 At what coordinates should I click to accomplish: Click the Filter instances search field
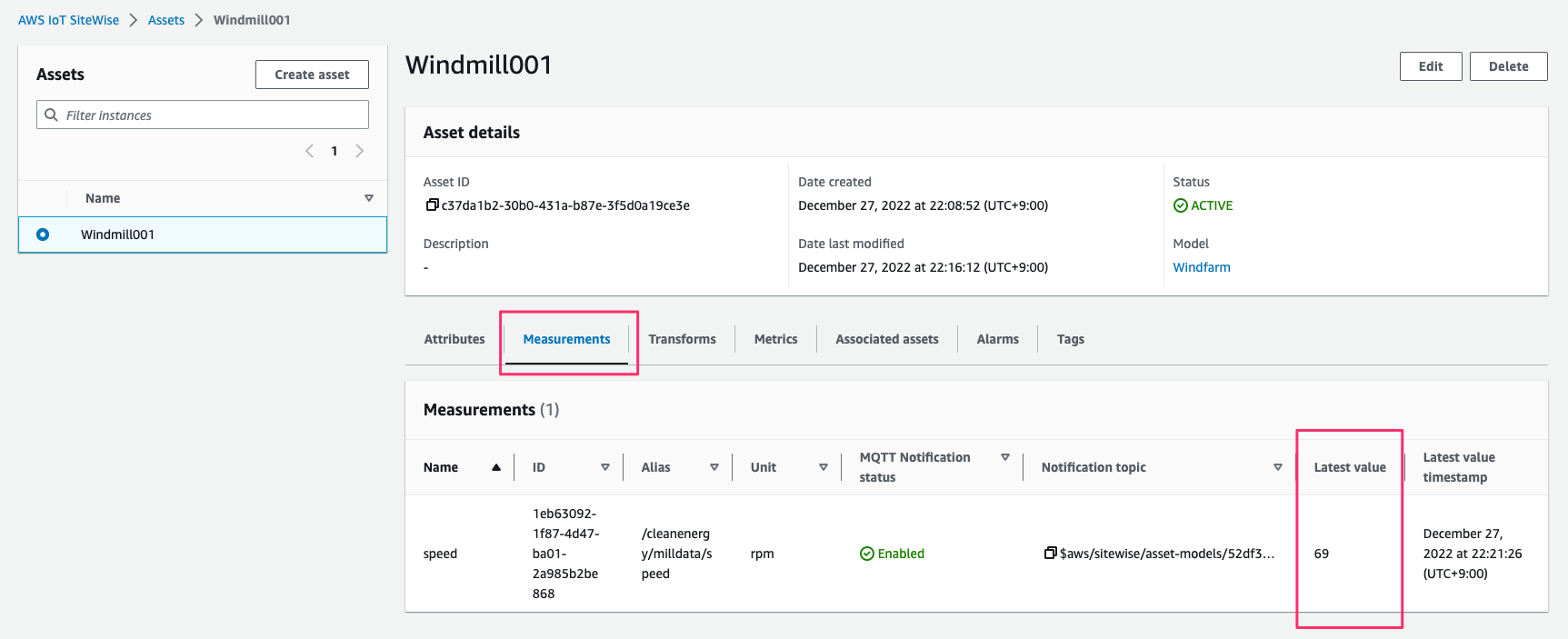203,115
